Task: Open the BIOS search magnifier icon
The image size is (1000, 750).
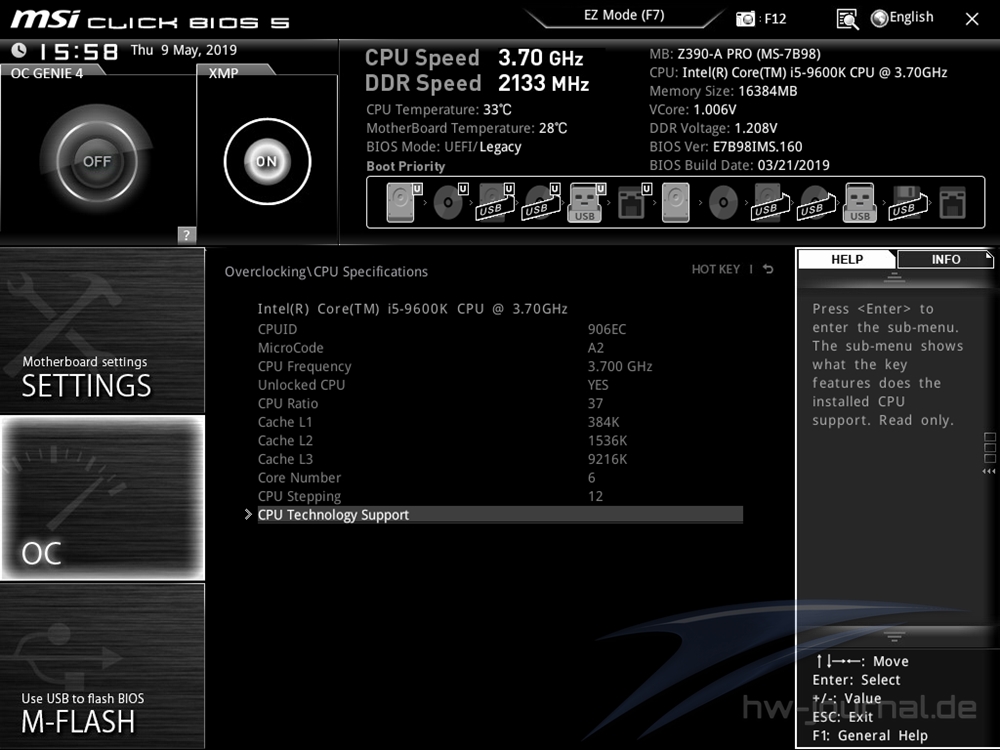Action: 847,19
